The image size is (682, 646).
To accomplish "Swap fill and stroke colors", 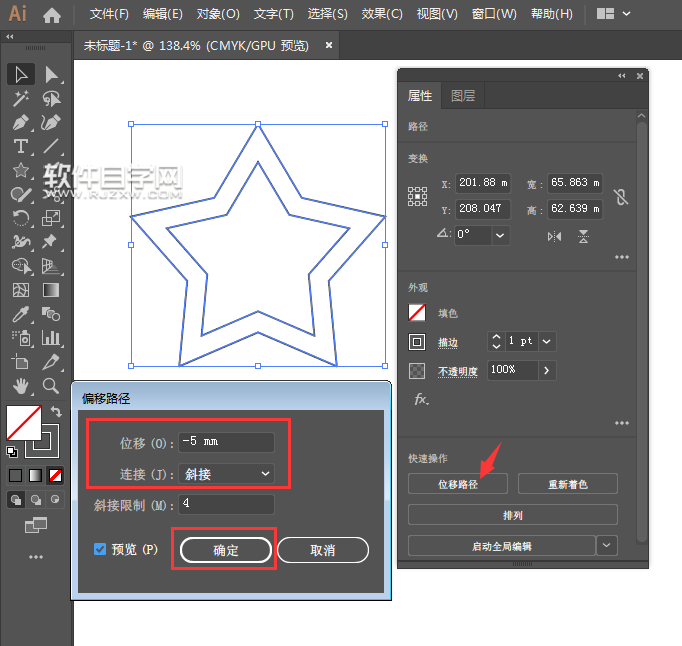I will pos(56,411).
